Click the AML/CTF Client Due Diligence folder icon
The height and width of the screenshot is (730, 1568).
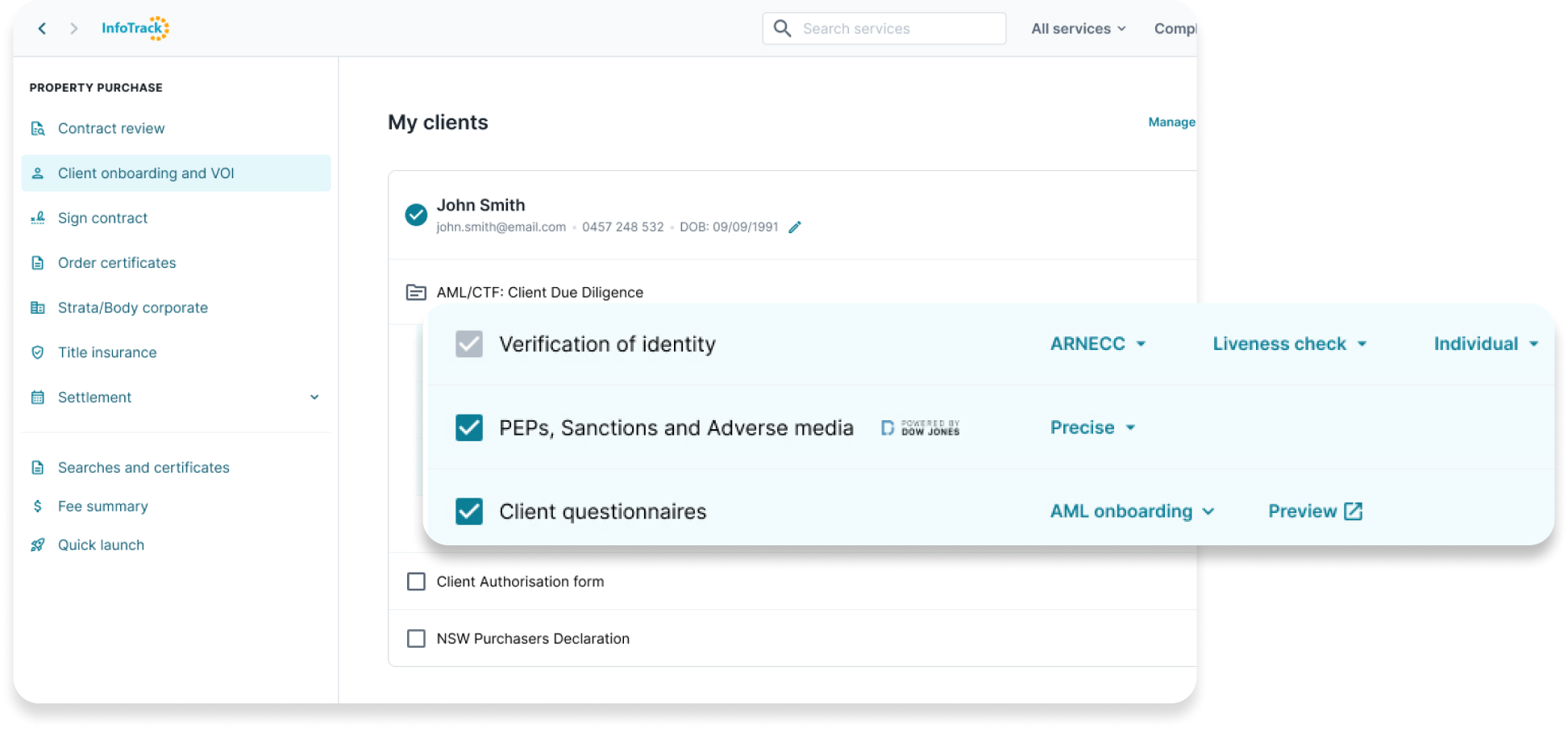pyautogui.click(x=416, y=292)
